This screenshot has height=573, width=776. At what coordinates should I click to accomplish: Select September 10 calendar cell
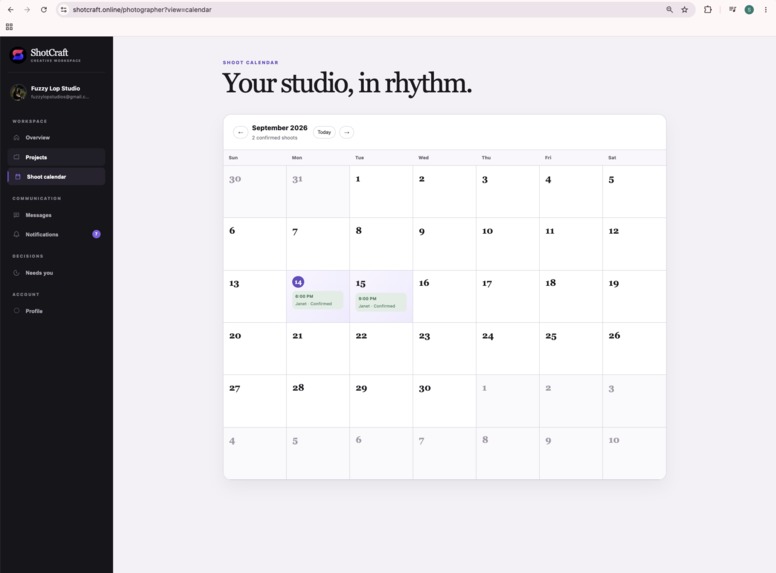pos(508,244)
